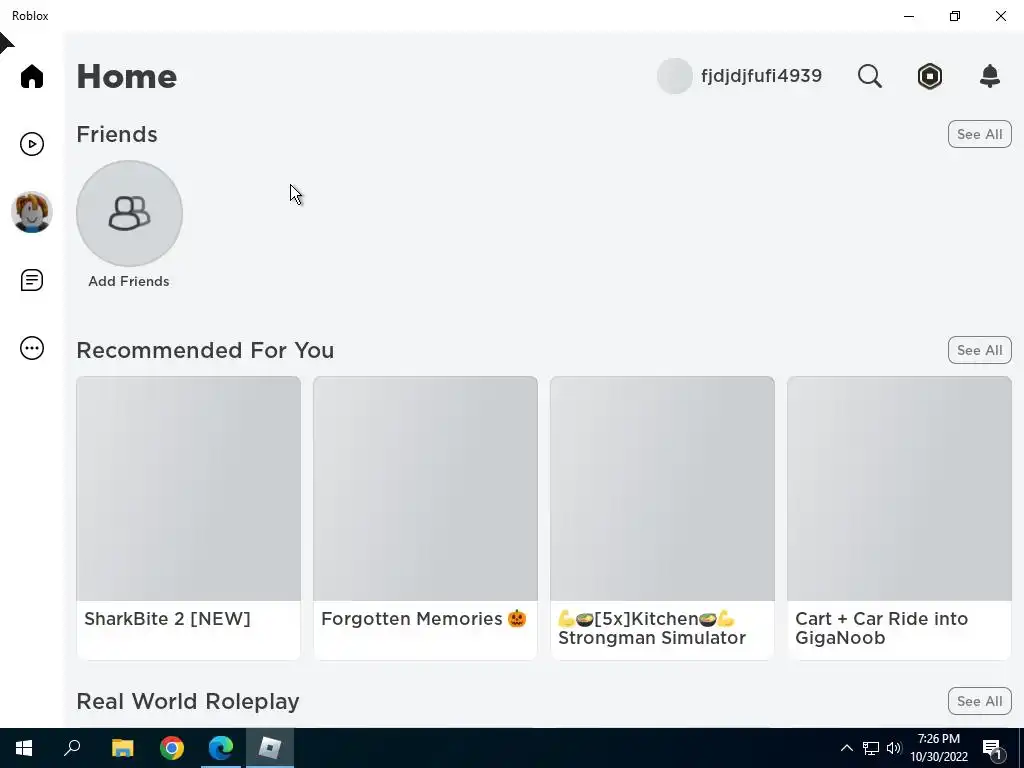Open the More ellipsis icon in sidebar
Viewport: 1024px width, 768px height.
31,348
